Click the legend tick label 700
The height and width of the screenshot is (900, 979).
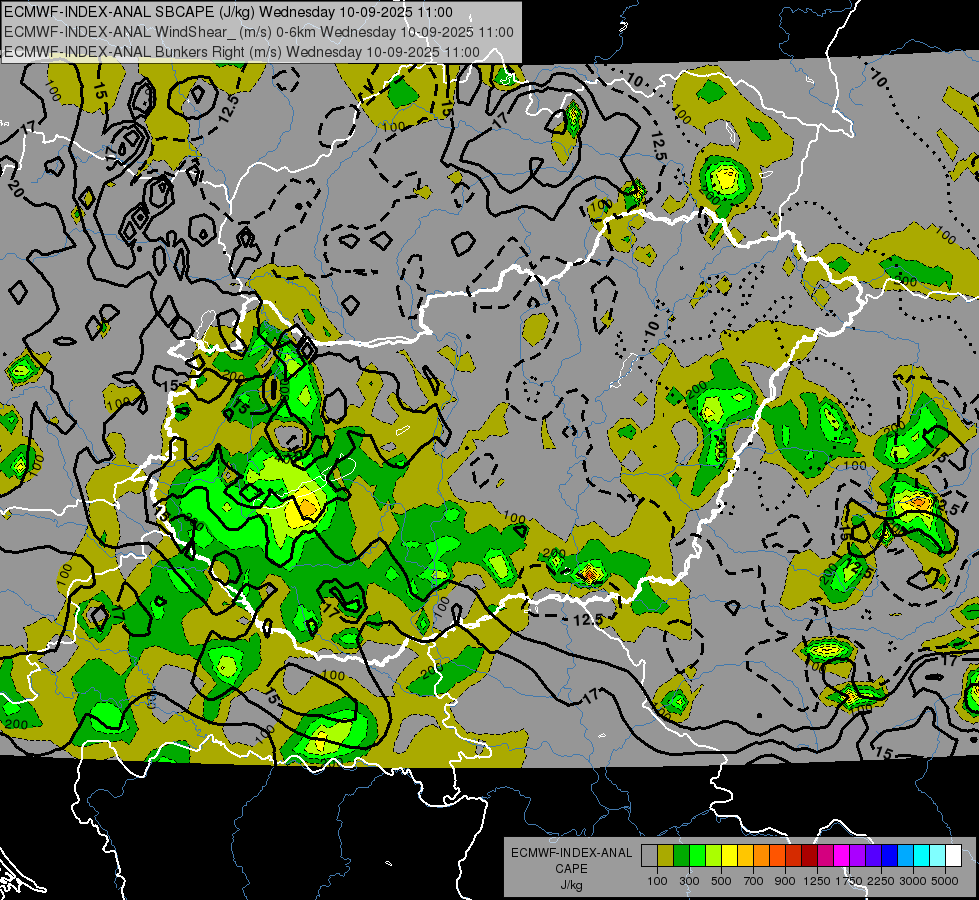(x=754, y=881)
